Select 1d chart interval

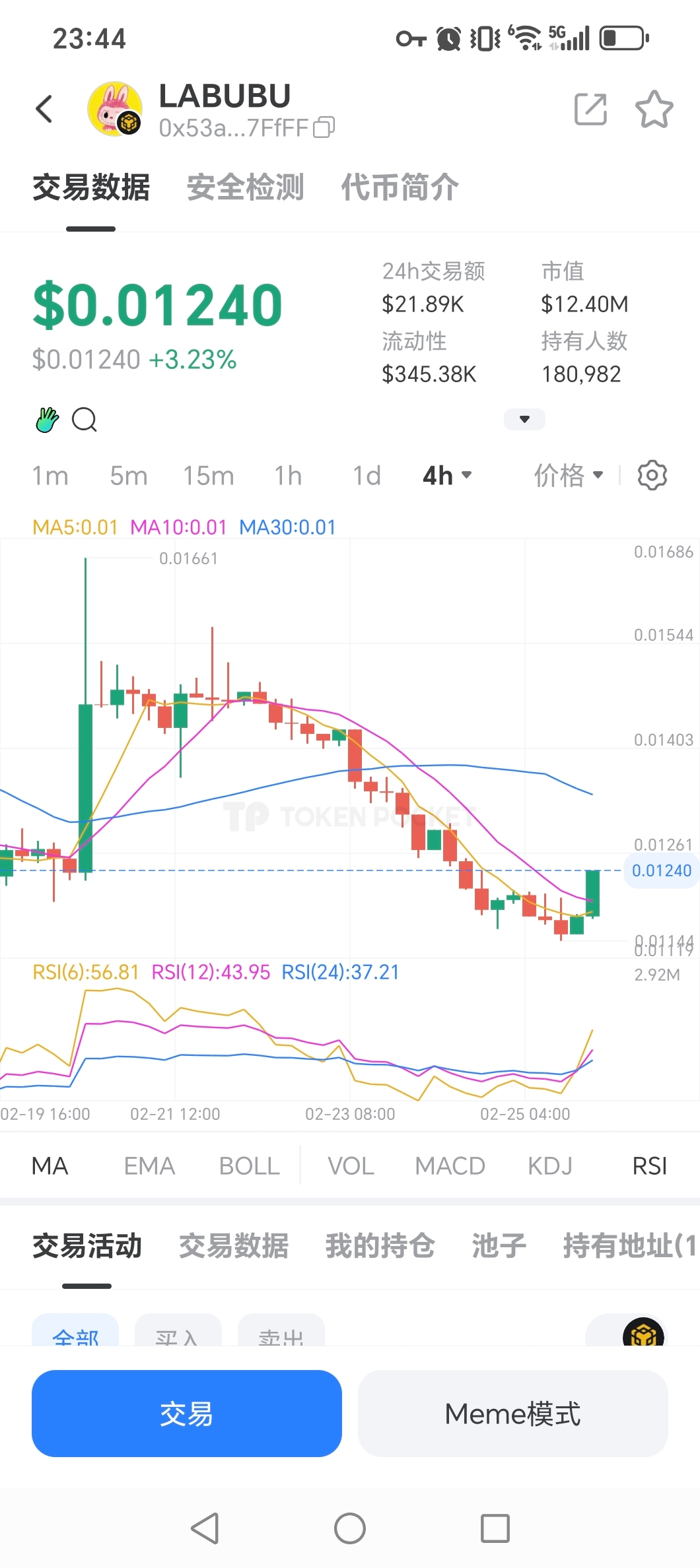pyautogui.click(x=367, y=476)
